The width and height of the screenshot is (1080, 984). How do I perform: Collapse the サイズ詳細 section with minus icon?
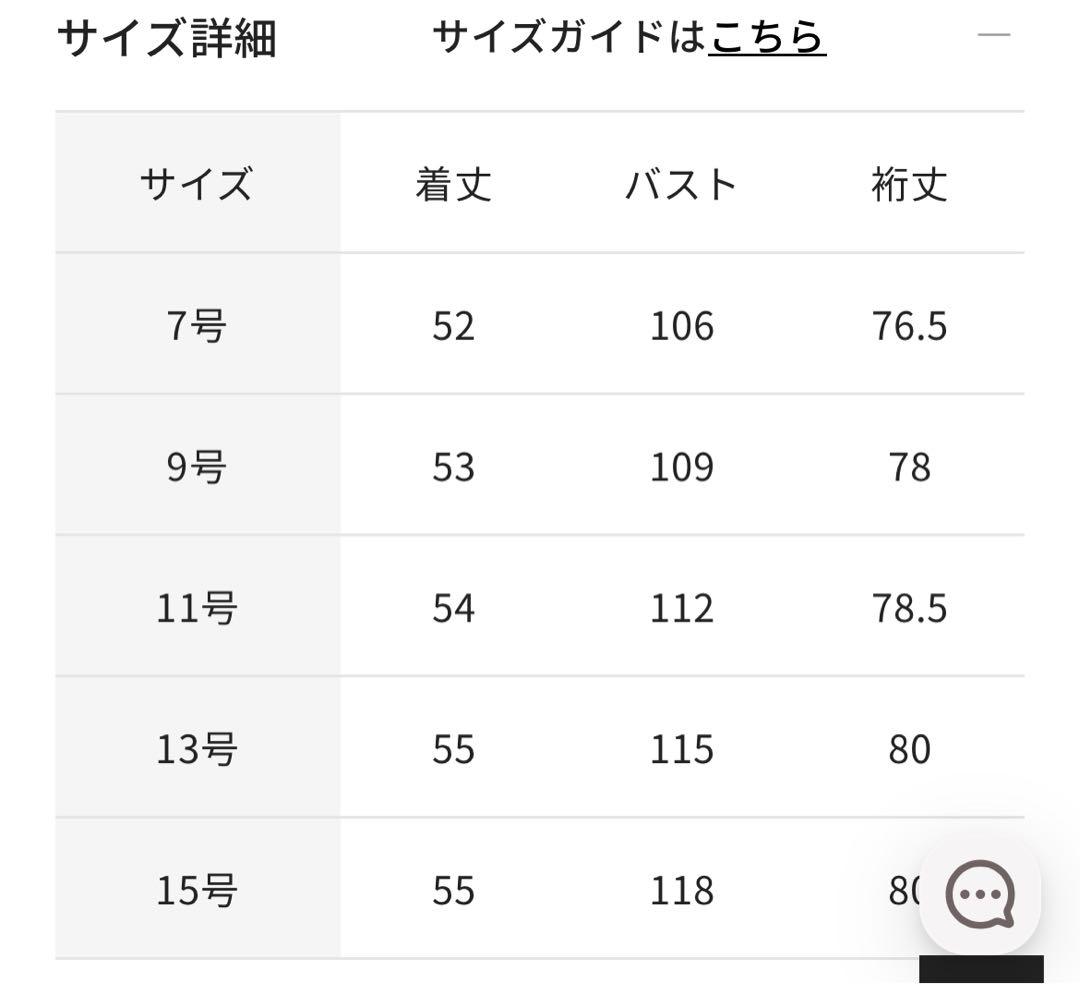click(993, 36)
